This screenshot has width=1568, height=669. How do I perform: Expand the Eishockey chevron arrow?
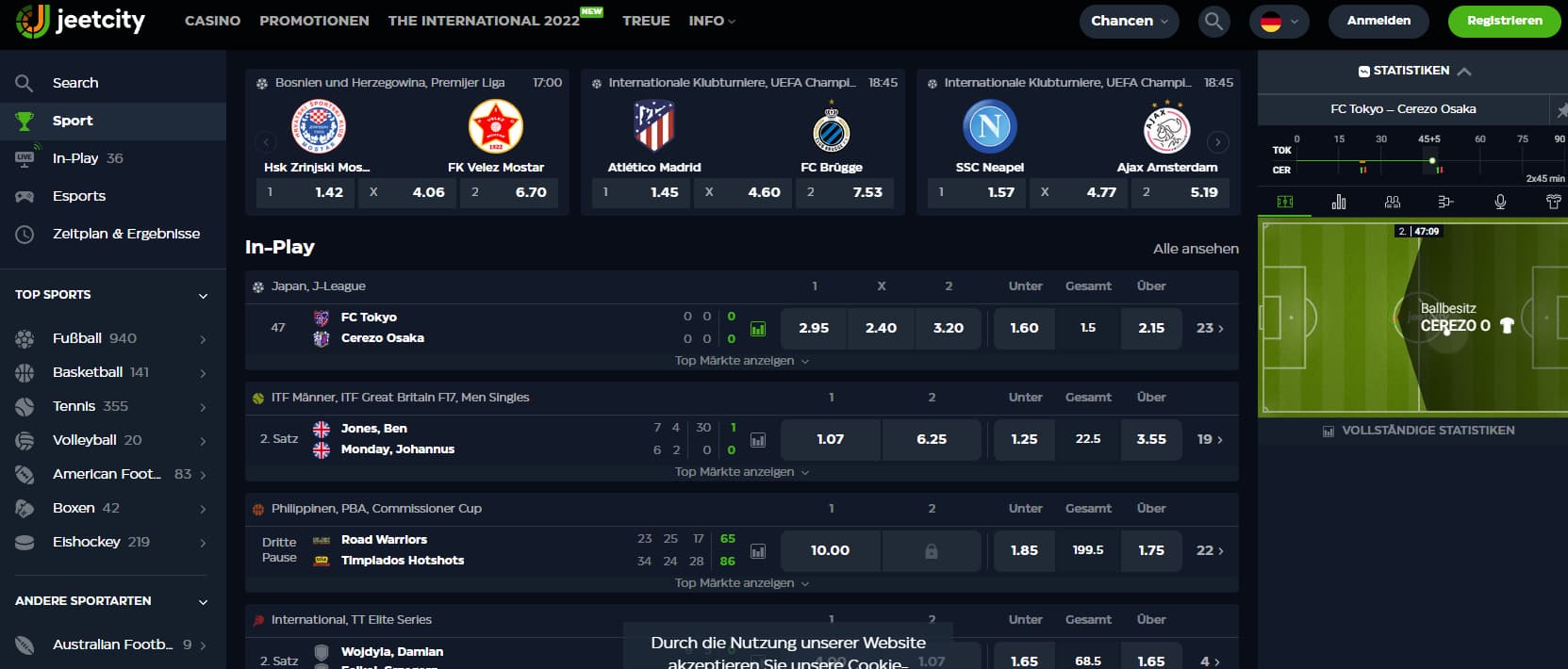[x=203, y=543]
